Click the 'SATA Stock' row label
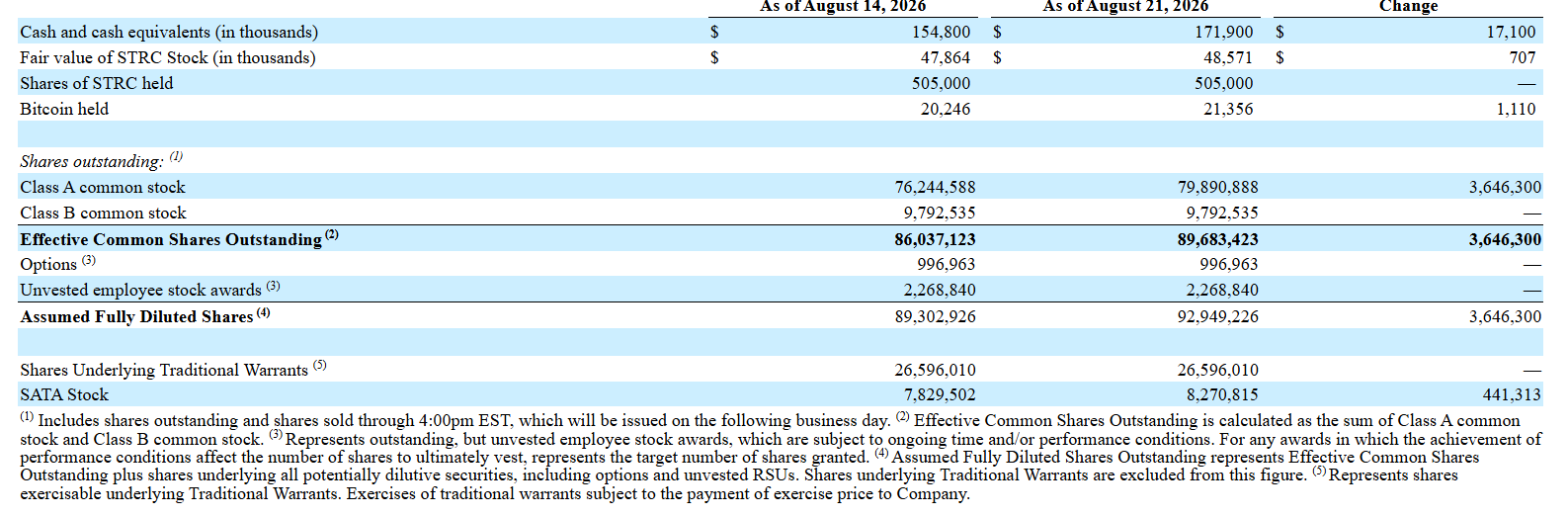The height and width of the screenshot is (516, 1568). coord(64,394)
